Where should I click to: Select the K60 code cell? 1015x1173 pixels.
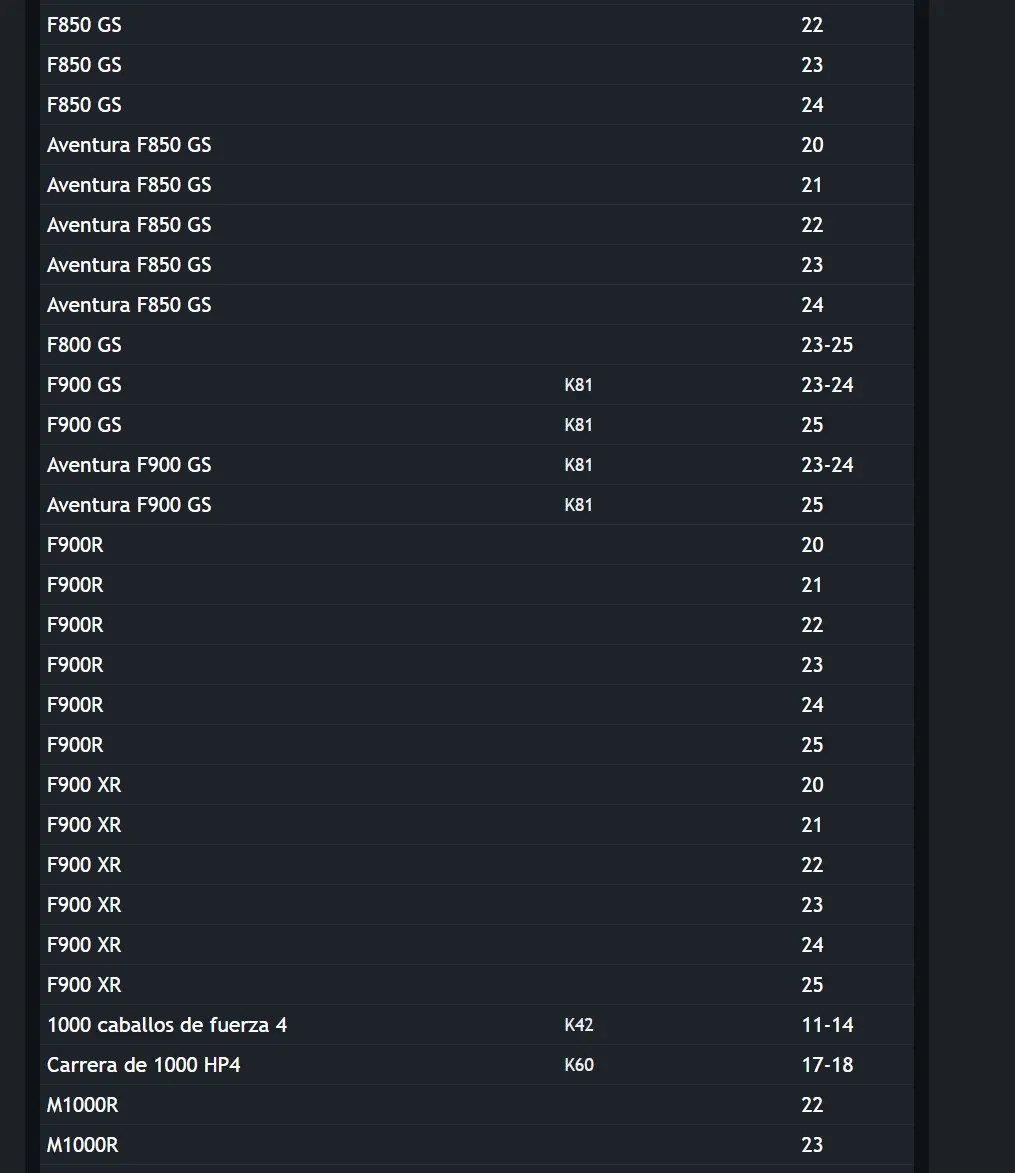[x=578, y=1065]
